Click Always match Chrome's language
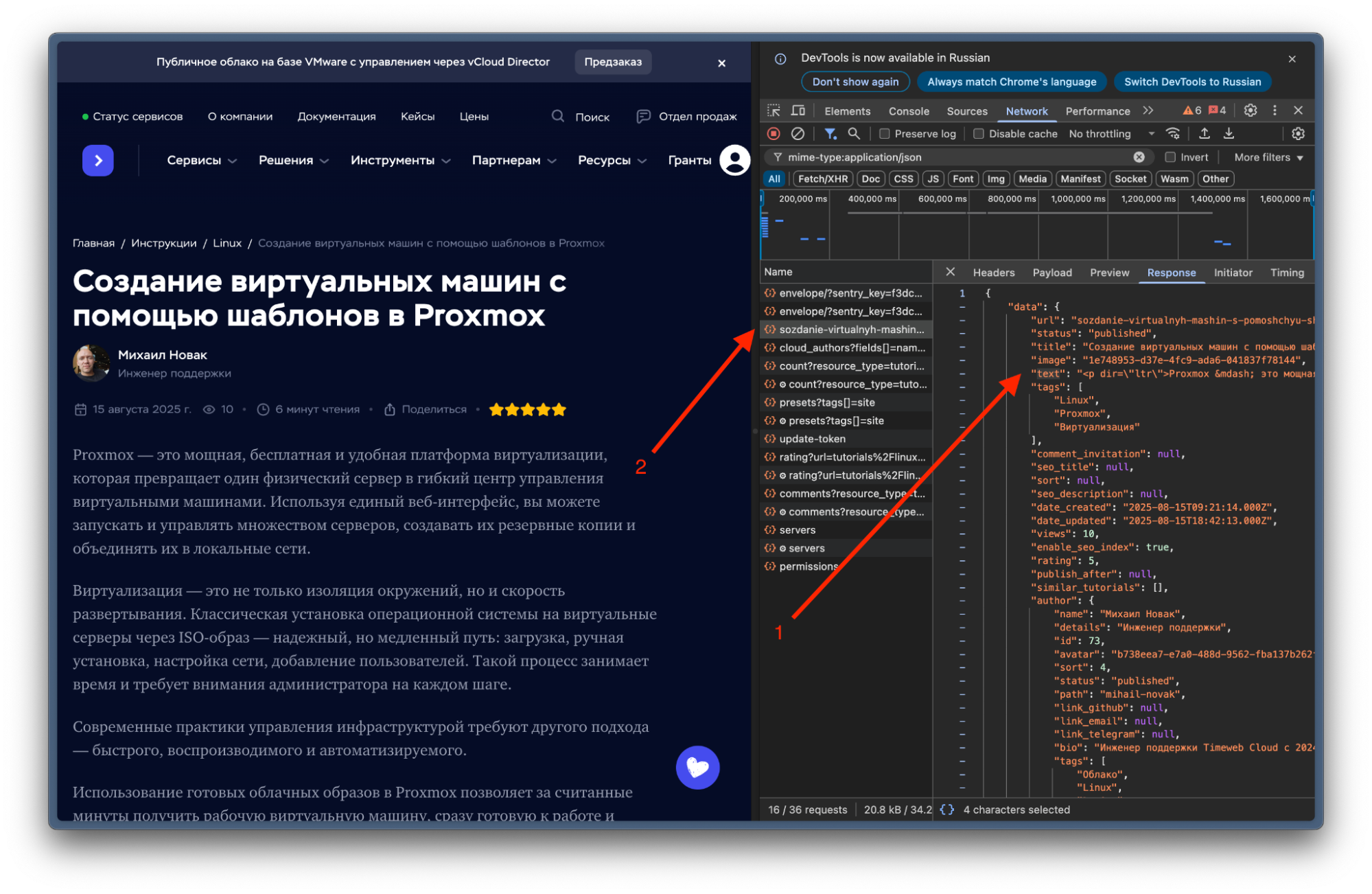 1012,82
